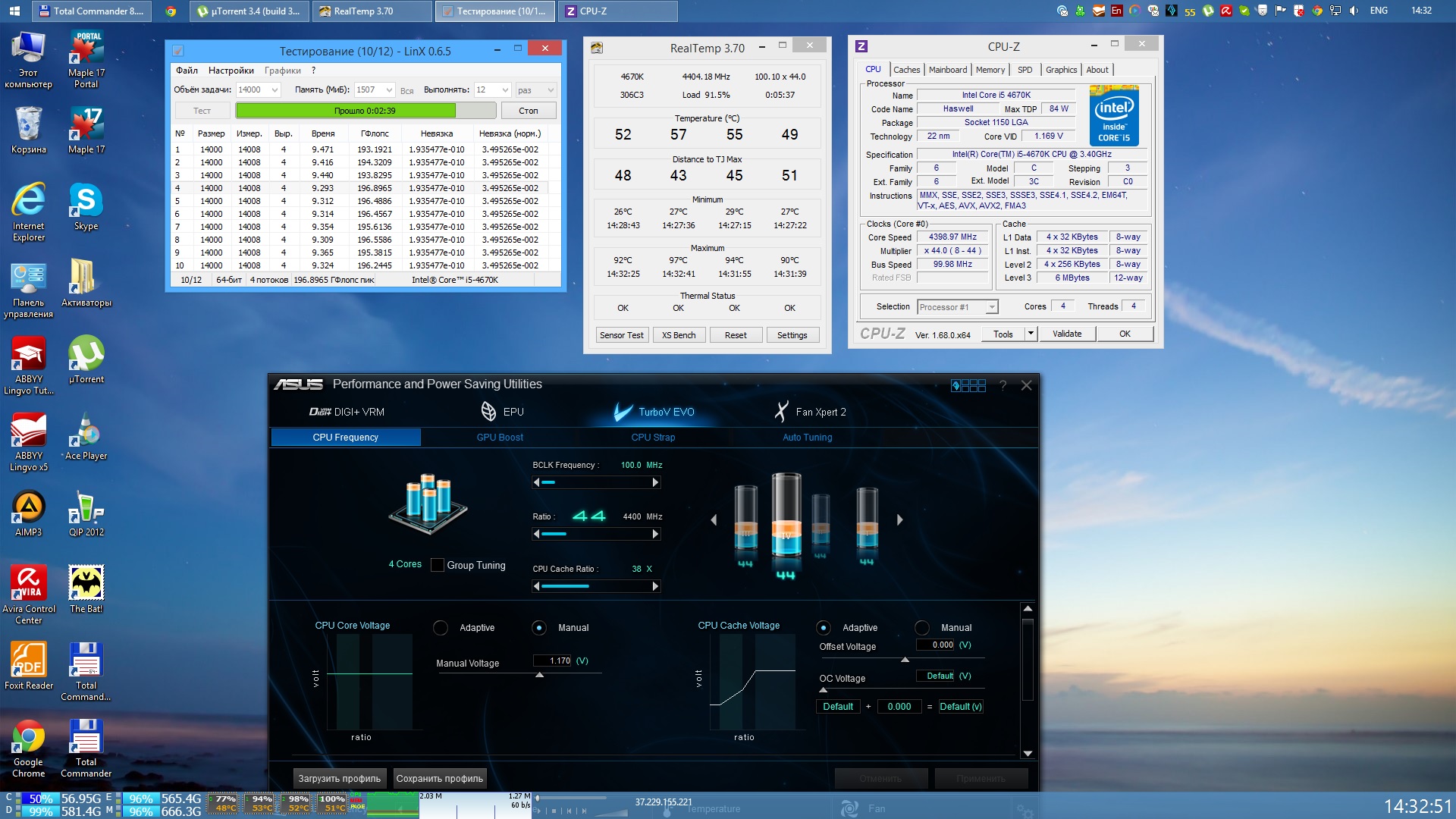Click next core arrow beside battery graphics

(x=900, y=520)
